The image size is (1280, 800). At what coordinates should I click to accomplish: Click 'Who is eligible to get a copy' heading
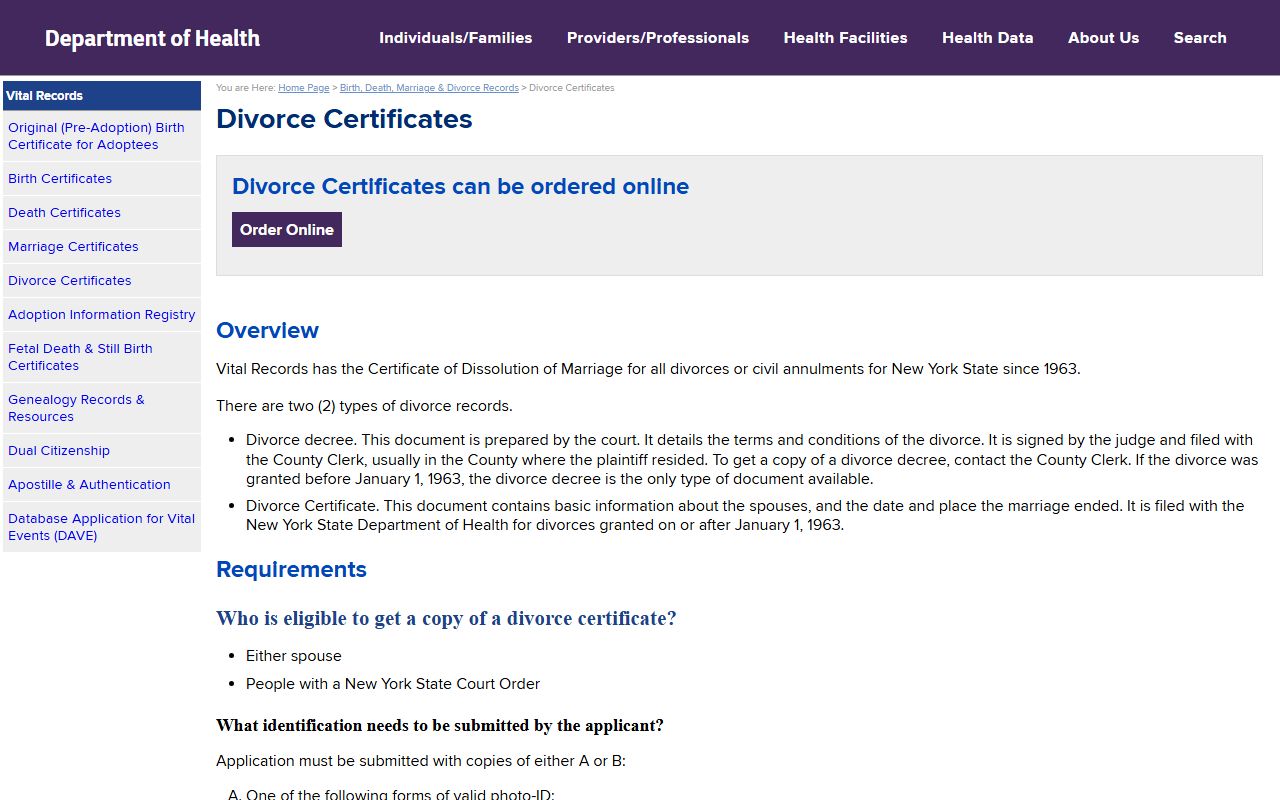tap(446, 619)
